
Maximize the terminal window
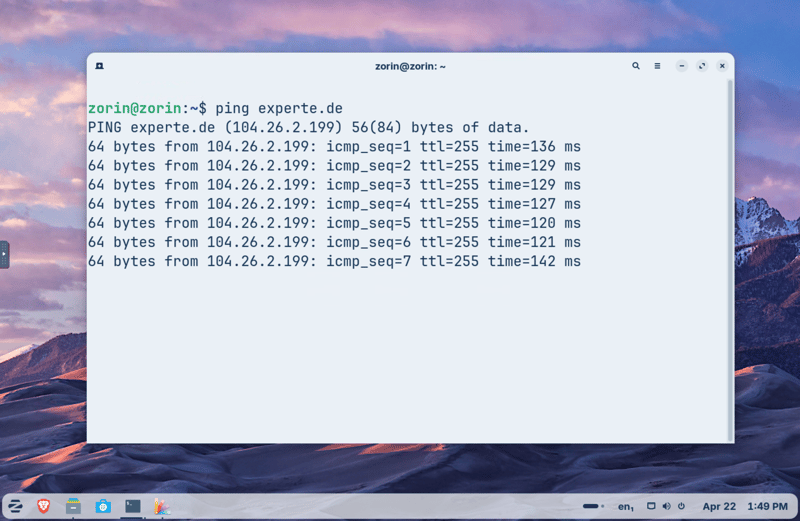point(702,66)
